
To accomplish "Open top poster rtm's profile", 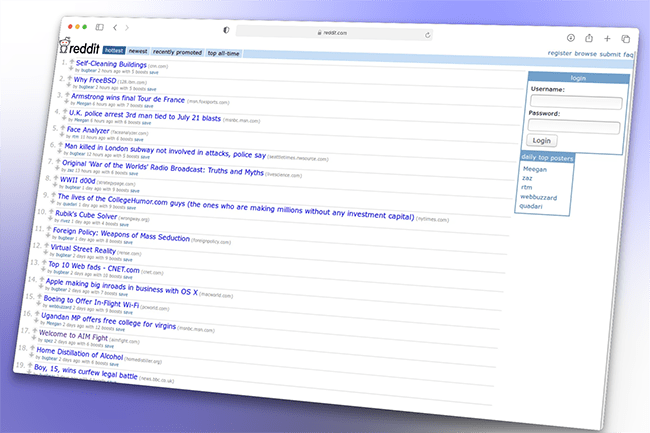I will (x=526, y=187).
